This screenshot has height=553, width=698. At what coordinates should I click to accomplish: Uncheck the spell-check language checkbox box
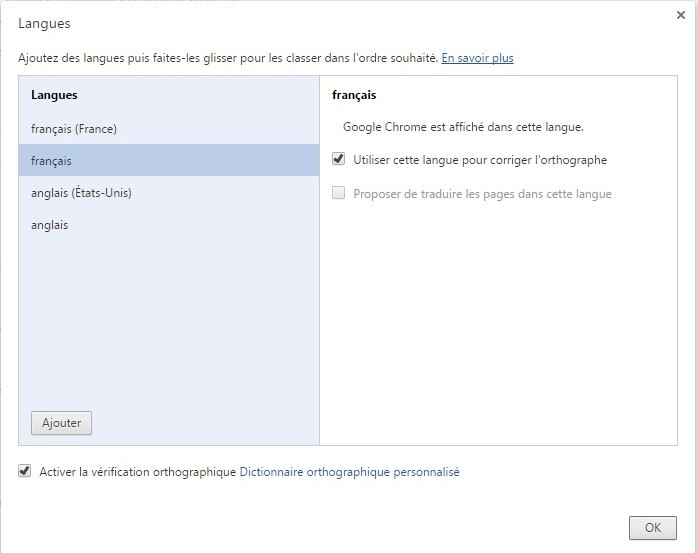point(338,160)
